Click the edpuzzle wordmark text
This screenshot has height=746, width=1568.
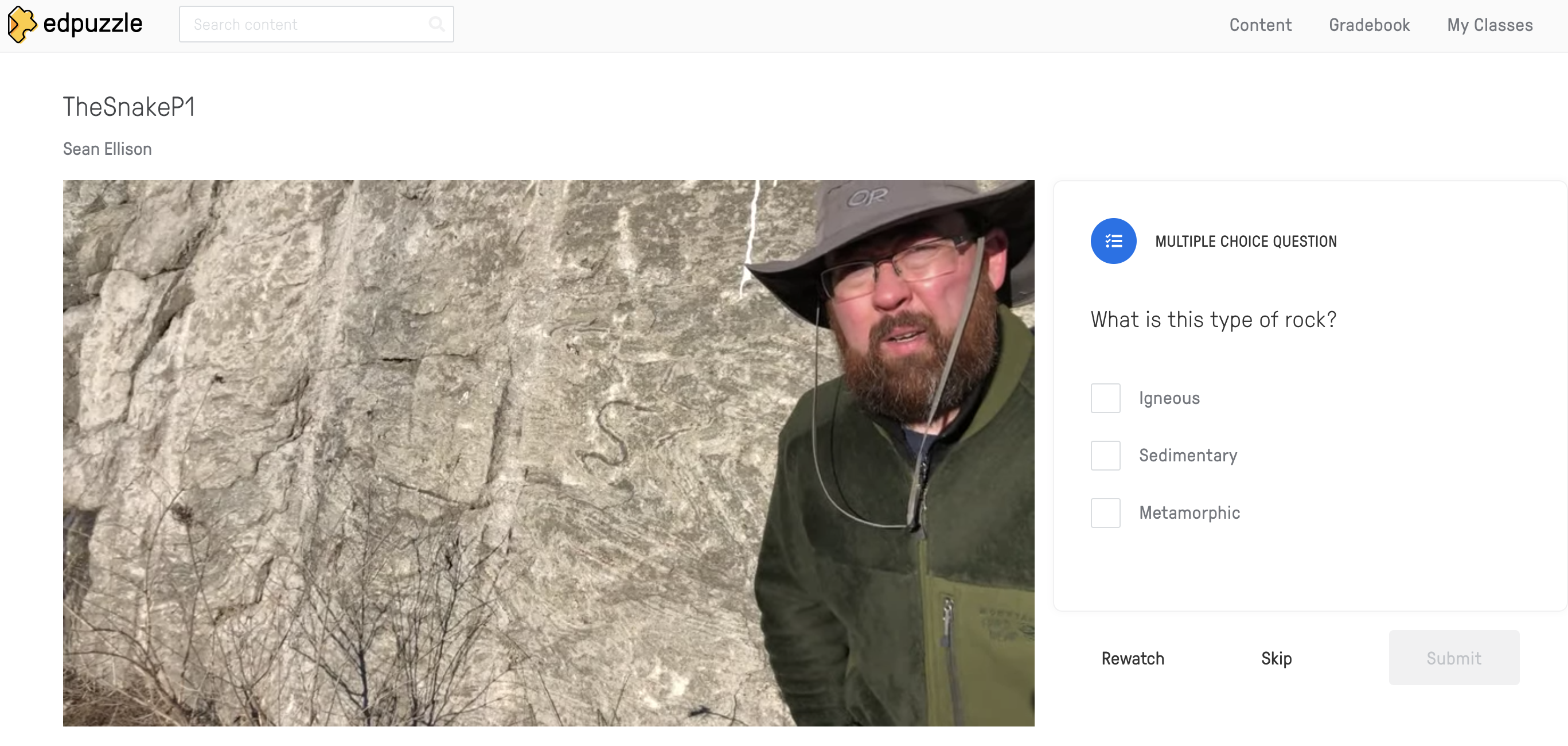[x=92, y=24]
